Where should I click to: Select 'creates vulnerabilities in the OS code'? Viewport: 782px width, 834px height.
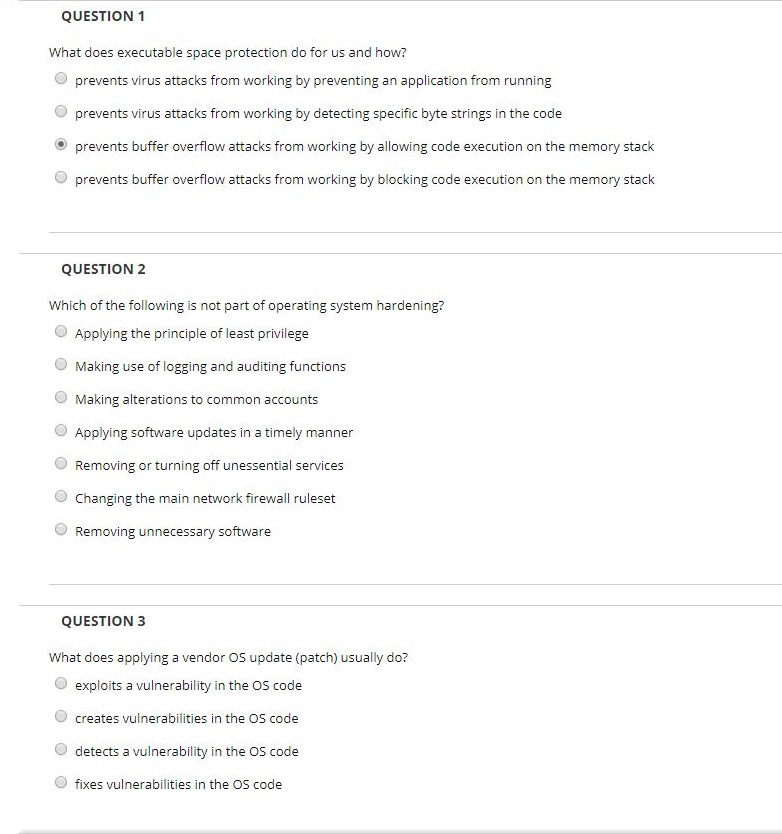point(61,716)
